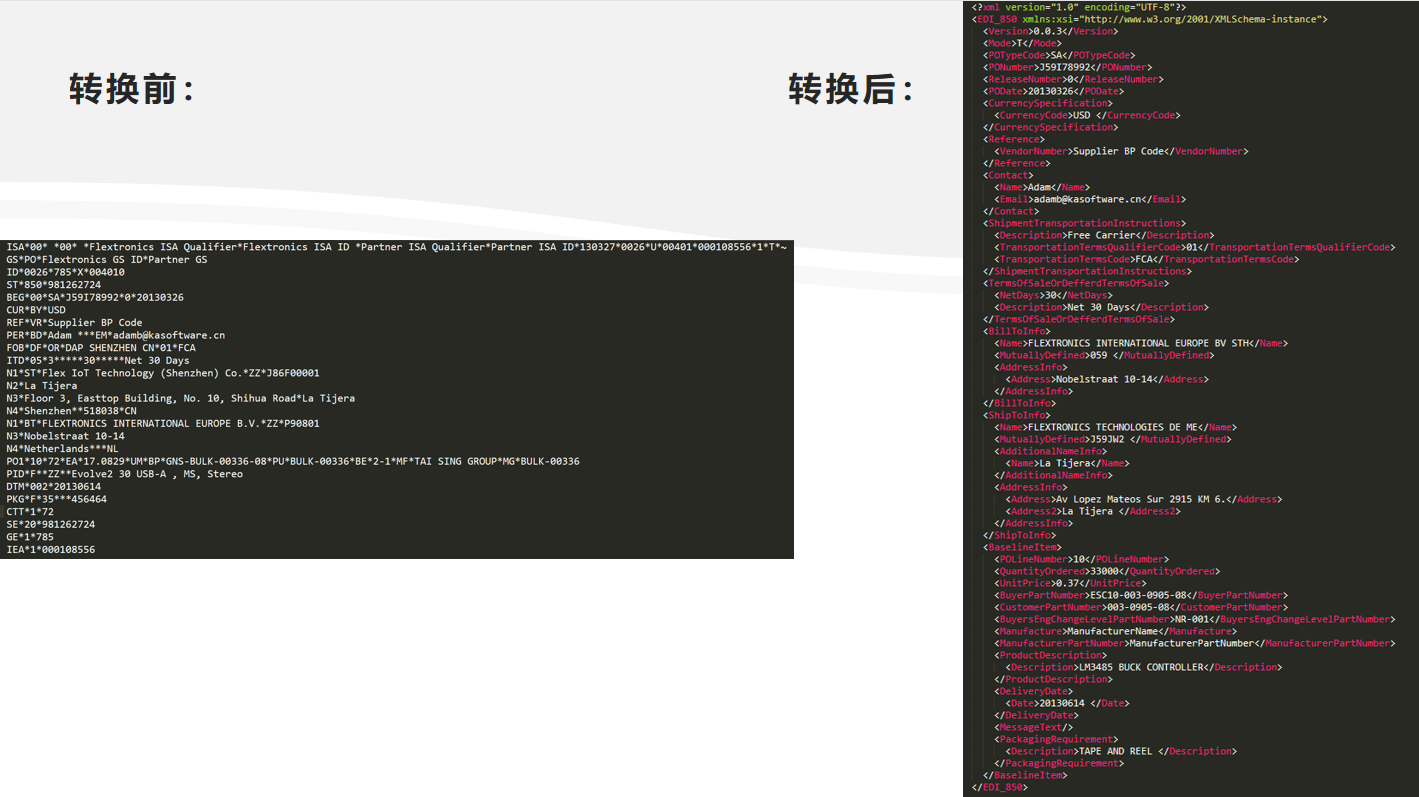Viewport: 1419px width, 797px height.
Task: Click the 'PKG*F*35***456464' segment
Action: (56, 499)
